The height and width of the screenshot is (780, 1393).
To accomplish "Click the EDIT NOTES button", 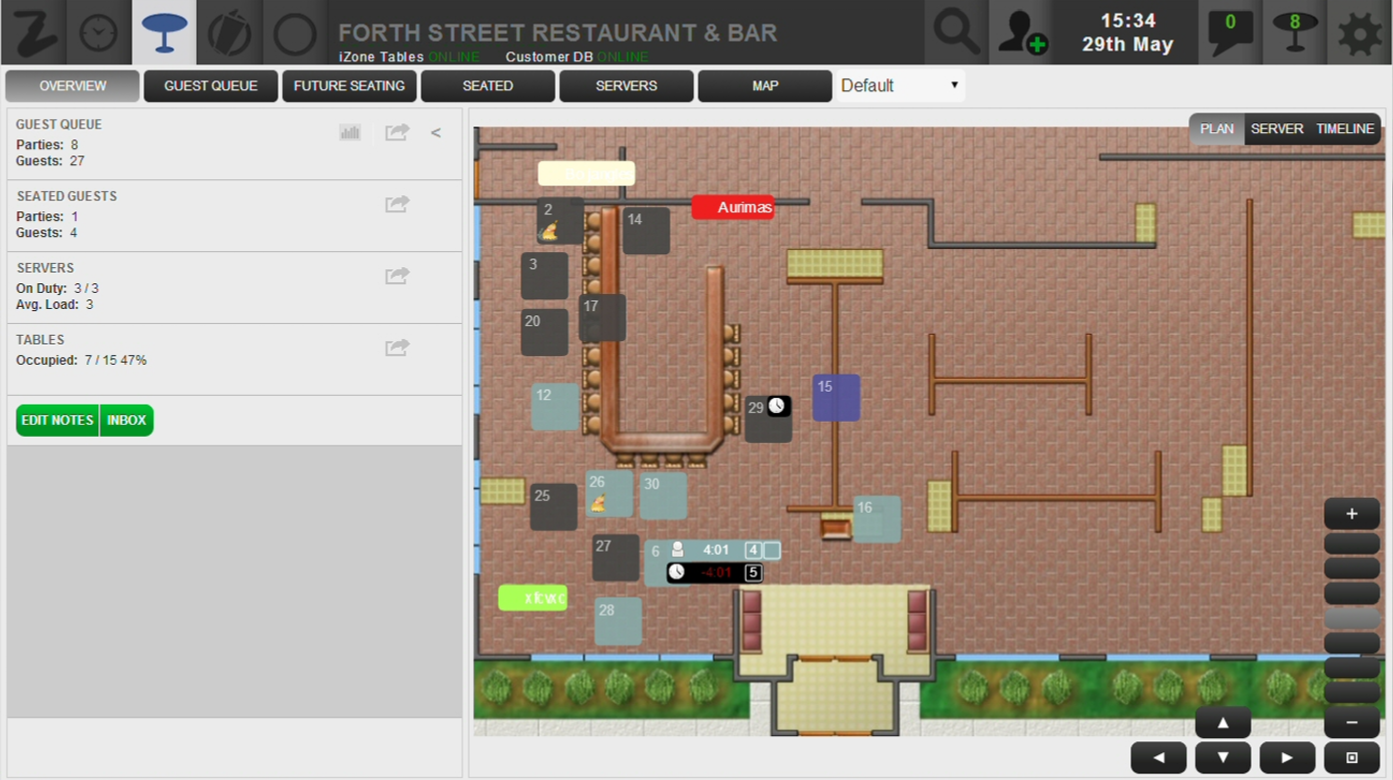I will (58, 420).
